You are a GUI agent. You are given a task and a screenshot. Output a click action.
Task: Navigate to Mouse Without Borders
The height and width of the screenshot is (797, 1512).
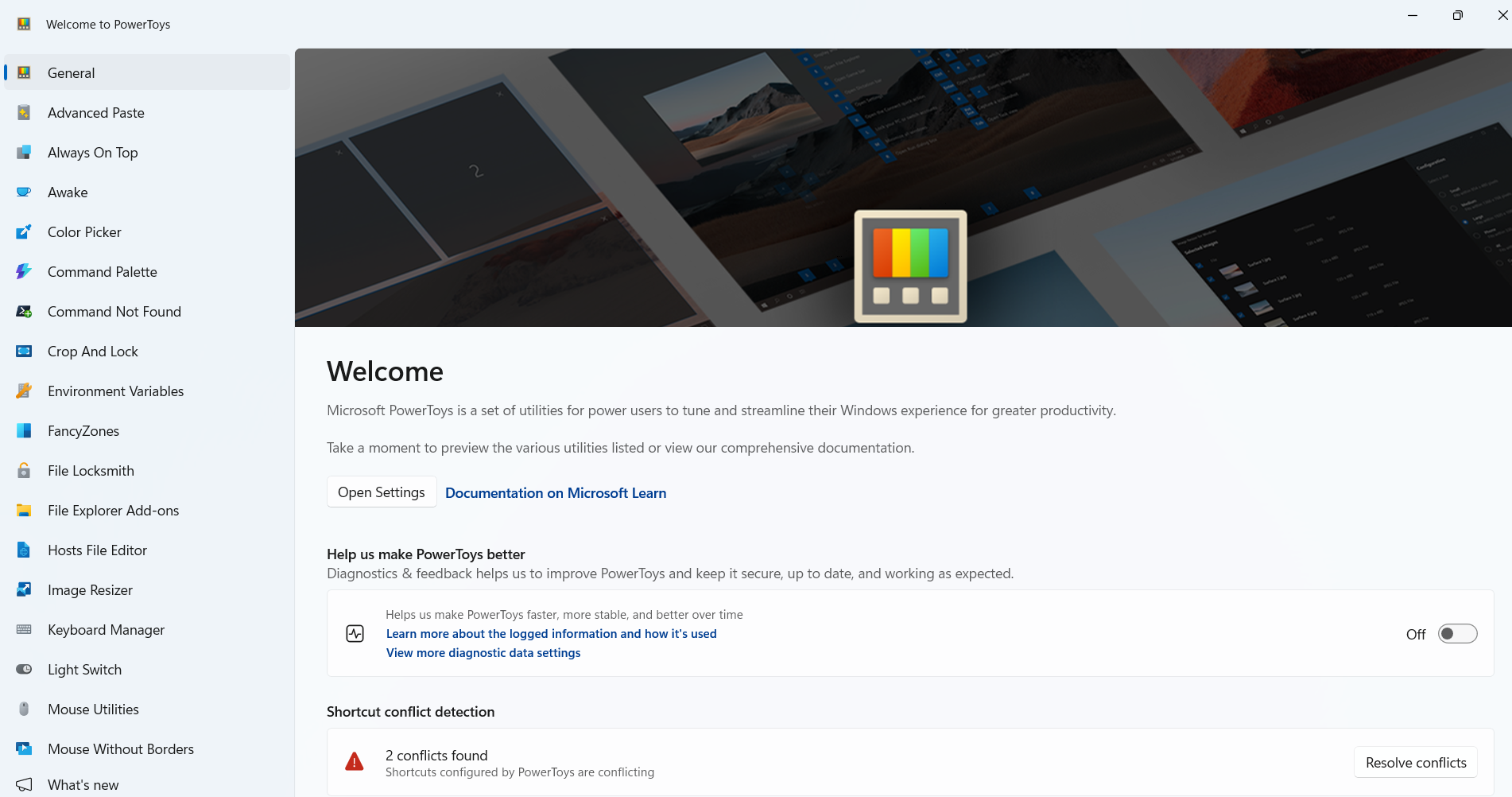tap(147, 748)
